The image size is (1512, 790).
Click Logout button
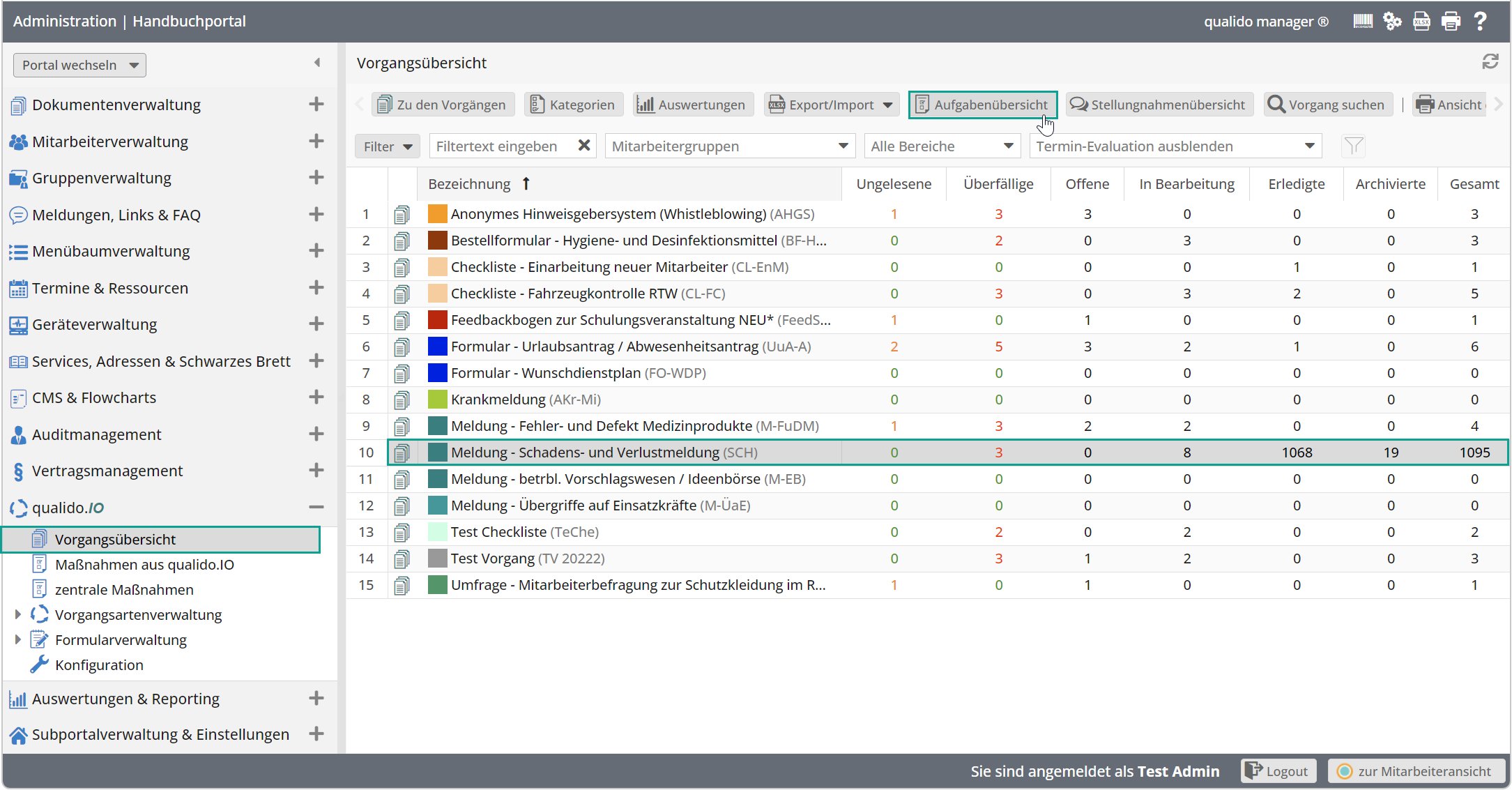pyautogui.click(x=1278, y=771)
